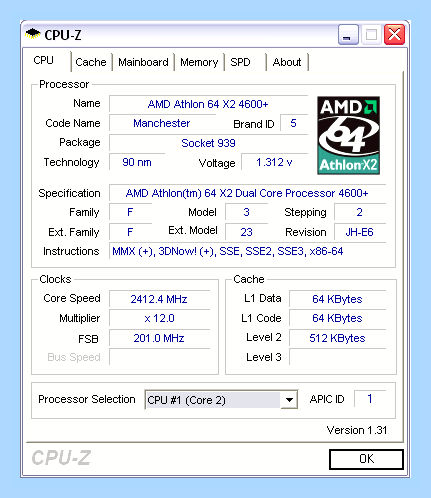This screenshot has width=431, height=498.
Task: Click the Brand ID value 5
Action: tap(294, 123)
